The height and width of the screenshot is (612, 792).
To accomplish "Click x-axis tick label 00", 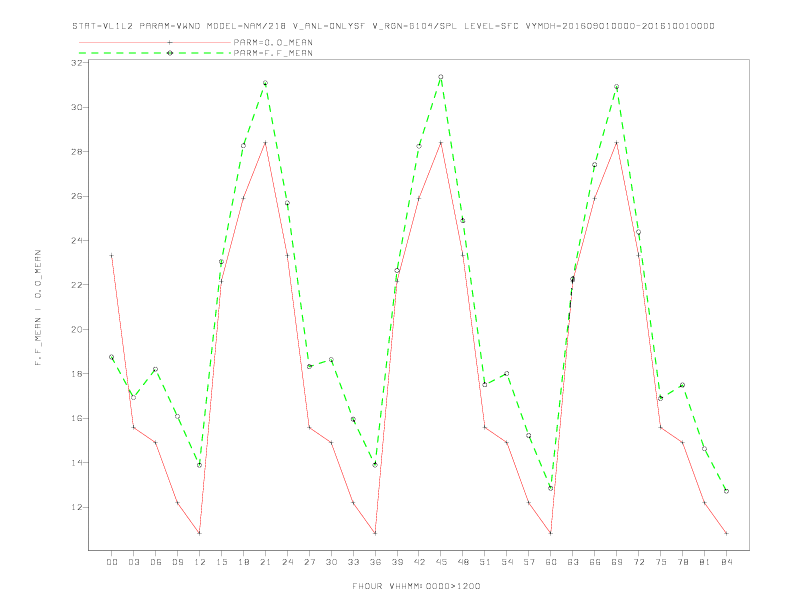I will tap(112, 562).
